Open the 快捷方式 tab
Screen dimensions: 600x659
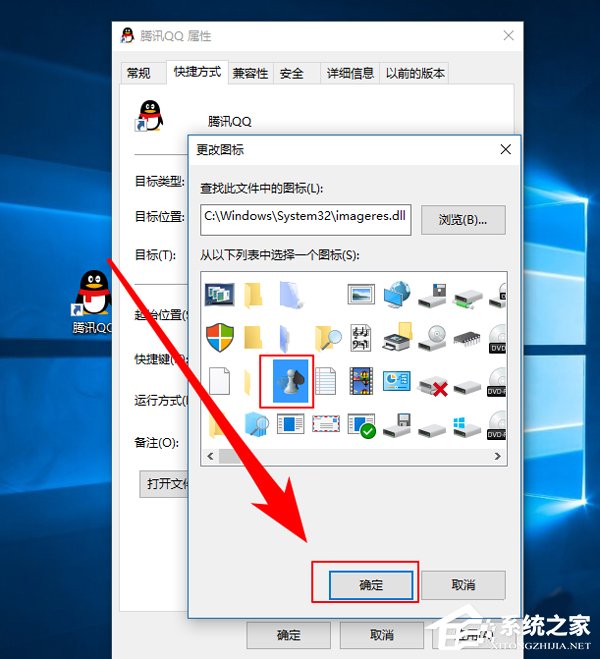pos(197,72)
